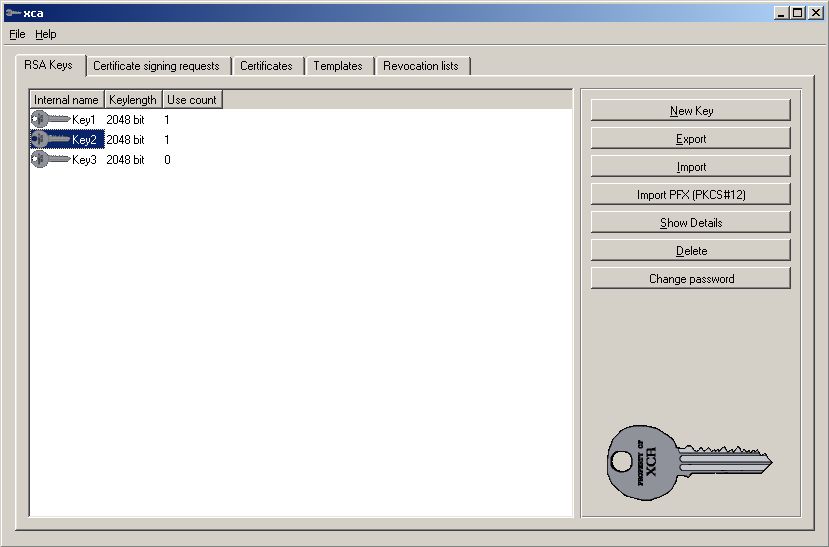Sort by the Keylength column header
The image size is (829, 547).
[x=133, y=100]
